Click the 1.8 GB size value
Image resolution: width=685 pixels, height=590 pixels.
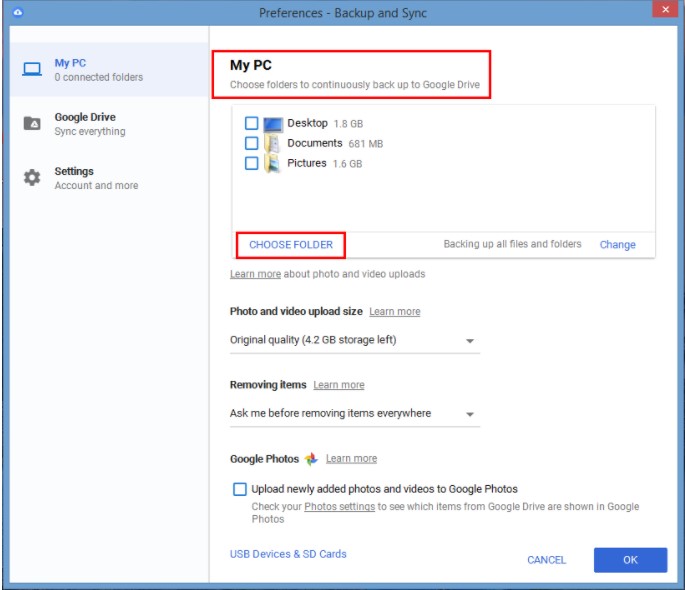pyautogui.click(x=349, y=124)
